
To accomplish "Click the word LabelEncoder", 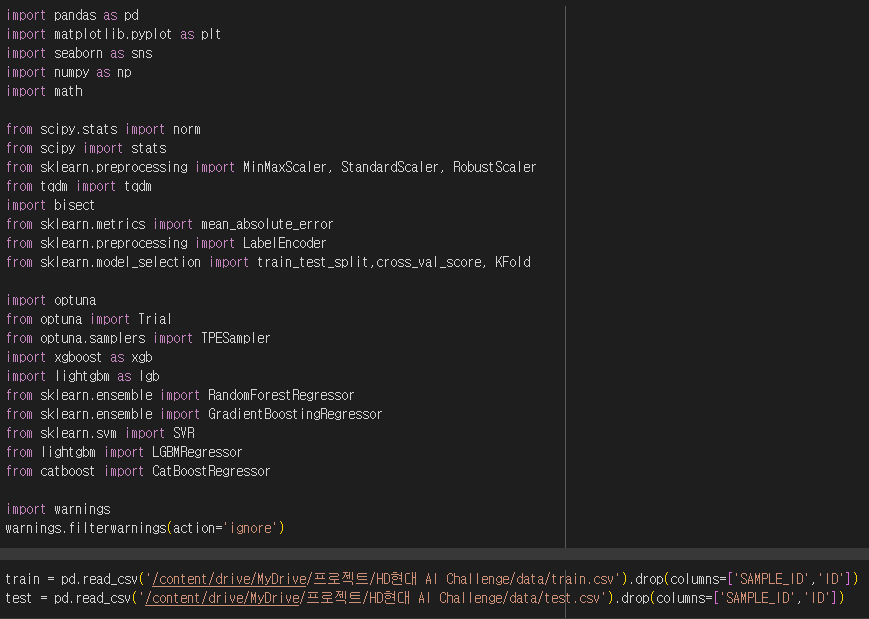I will click(x=284, y=243).
